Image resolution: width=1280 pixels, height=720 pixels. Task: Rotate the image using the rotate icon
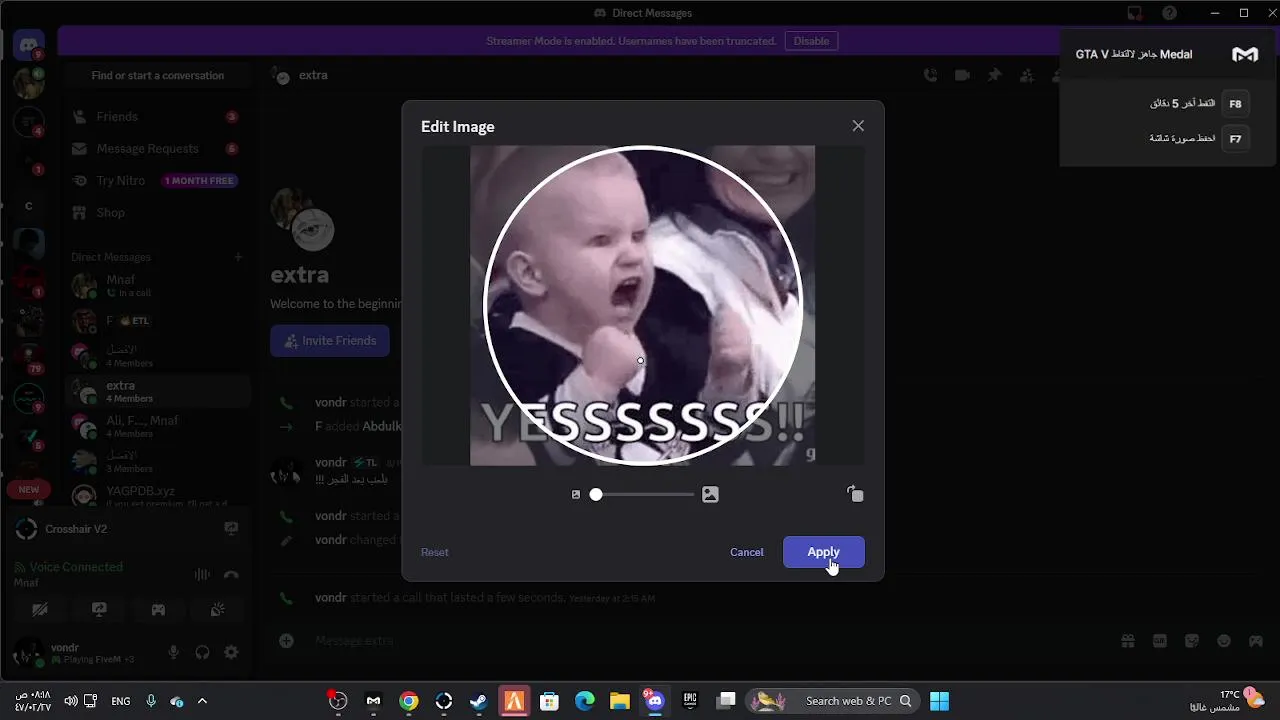[855, 494]
